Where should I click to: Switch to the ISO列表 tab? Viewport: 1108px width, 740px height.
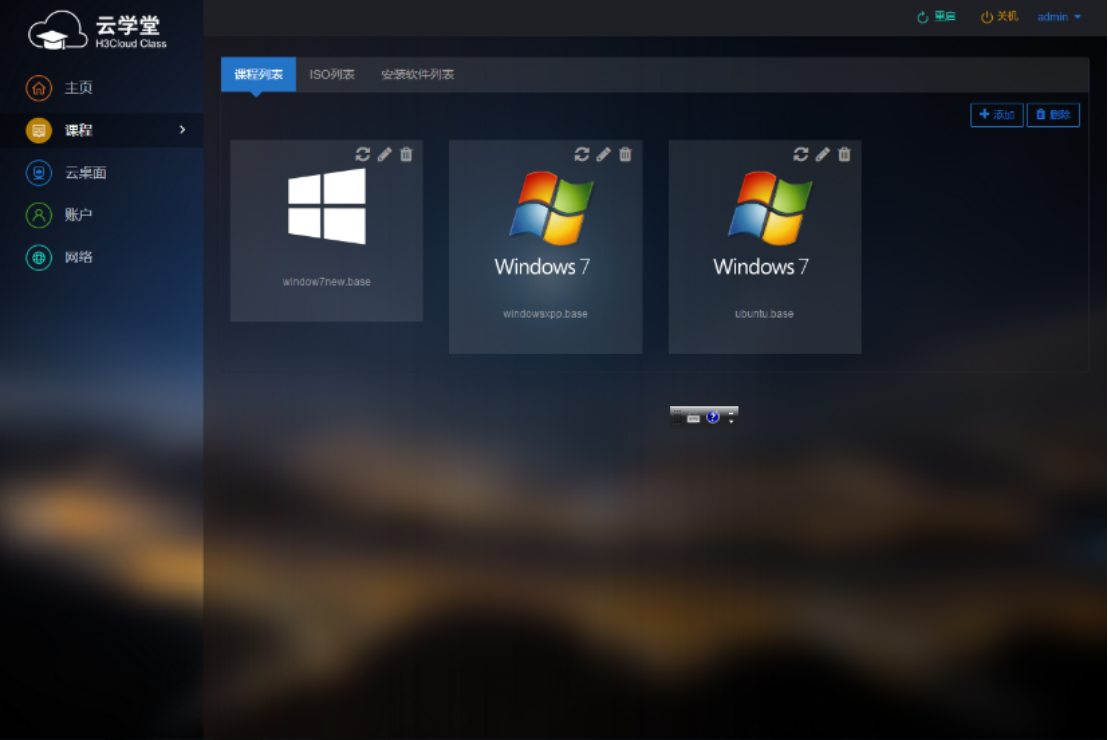point(331,74)
